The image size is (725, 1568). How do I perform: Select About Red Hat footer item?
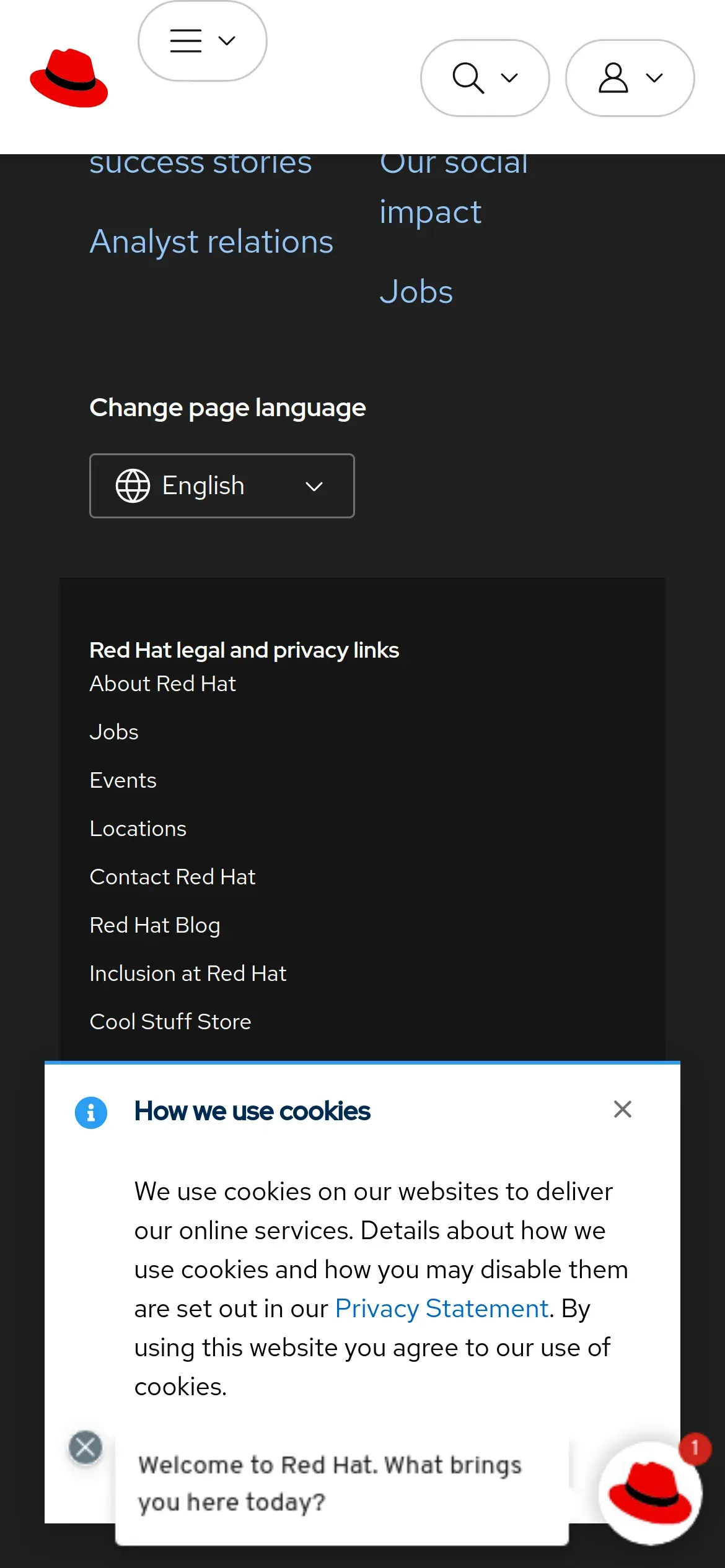click(163, 684)
